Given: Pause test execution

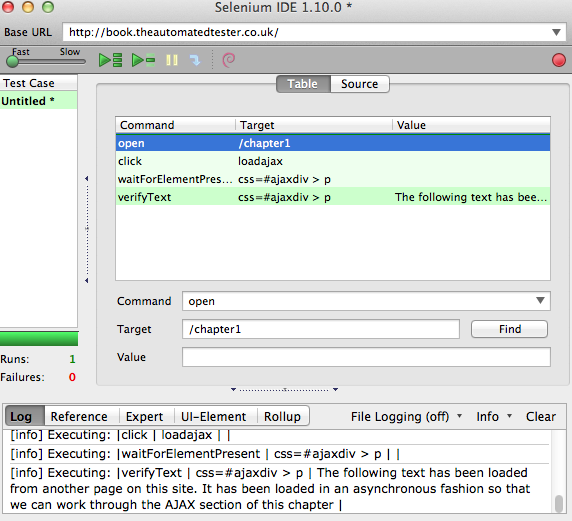Looking at the screenshot, I should (172, 60).
